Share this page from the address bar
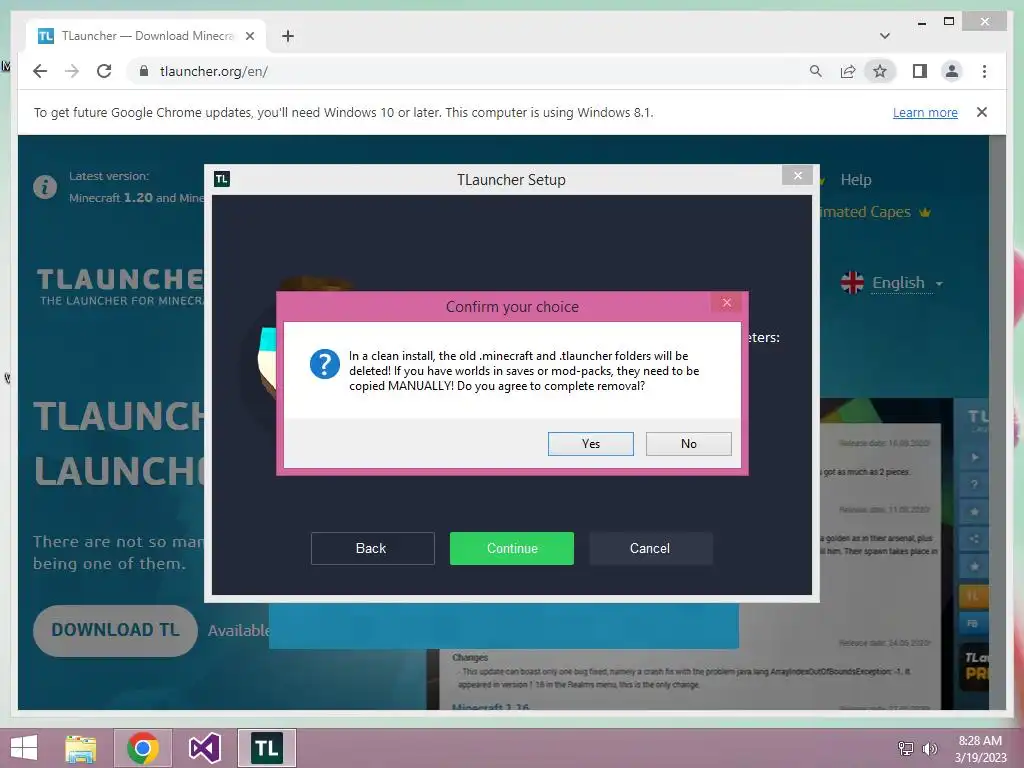 848,71
